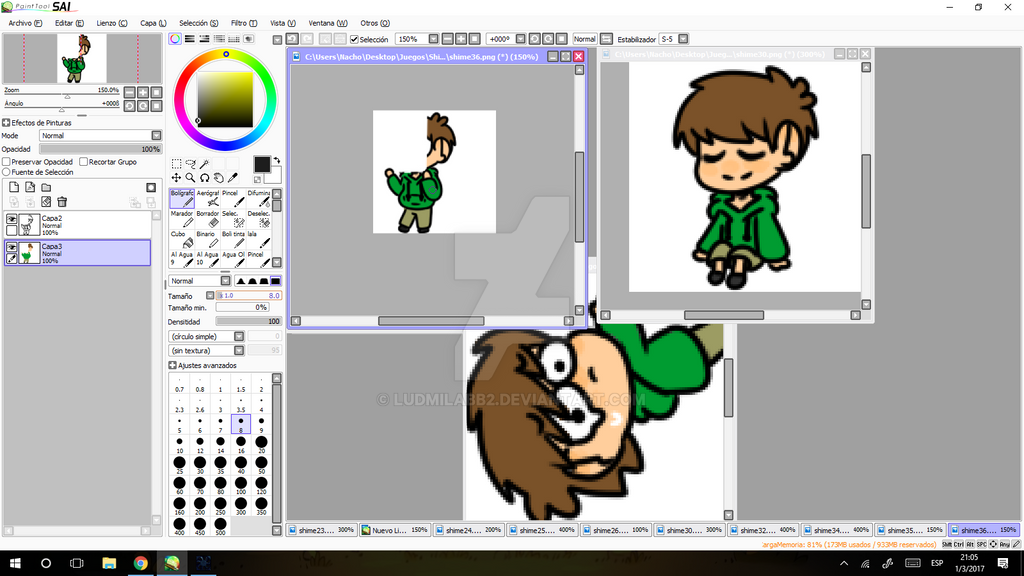Select the sharpest pointed brush edge shape
1024x576 pixels.
(240, 281)
